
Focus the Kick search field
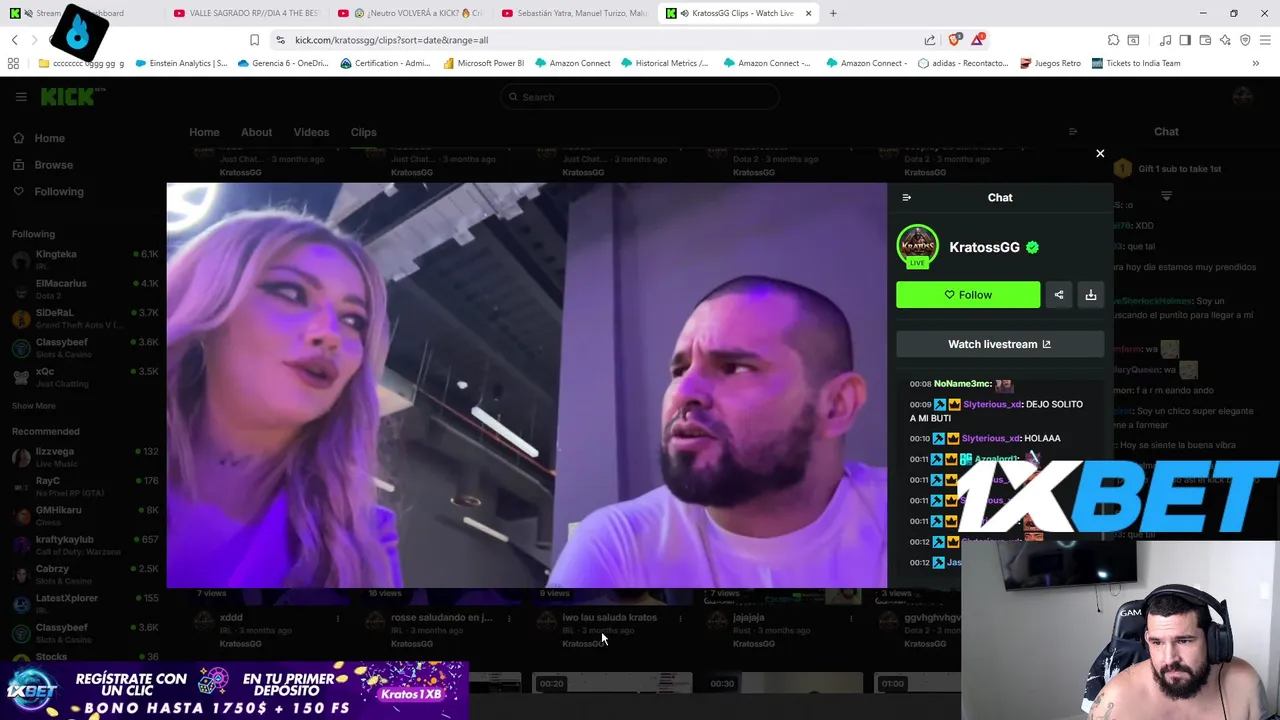(640, 97)
